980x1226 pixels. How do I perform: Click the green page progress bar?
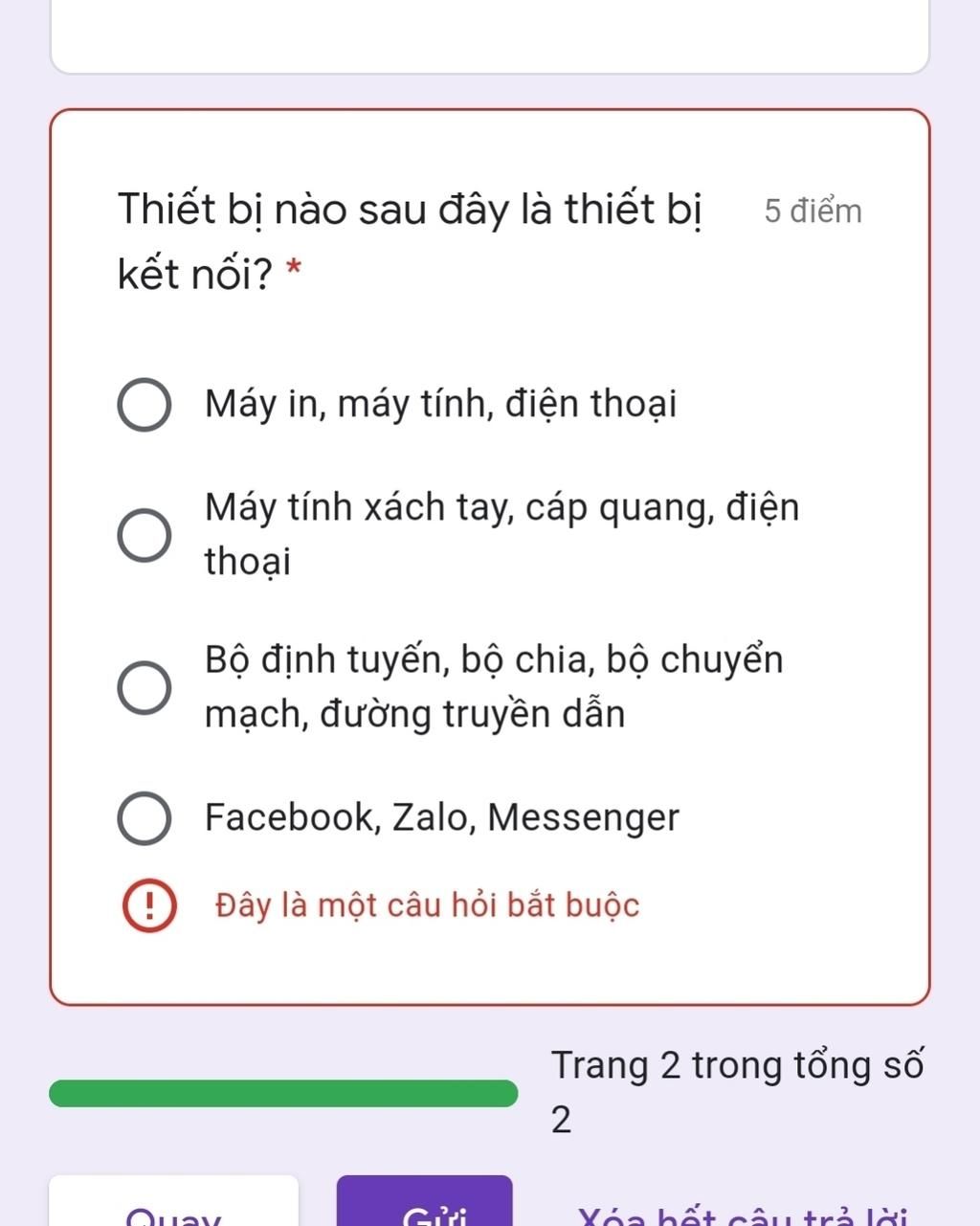coord(283,1093)
